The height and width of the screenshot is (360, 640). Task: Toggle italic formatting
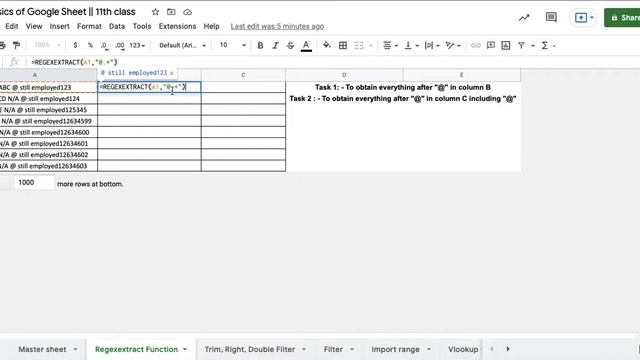click(275, 46)
